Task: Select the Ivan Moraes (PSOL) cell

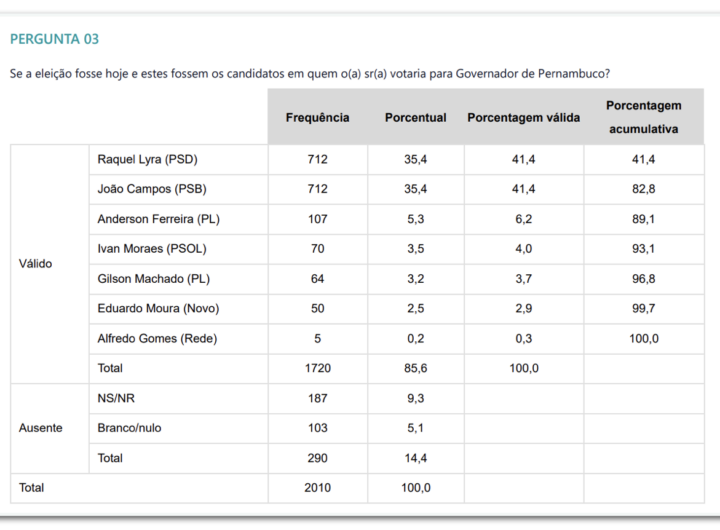Action: tap(152, 249)
